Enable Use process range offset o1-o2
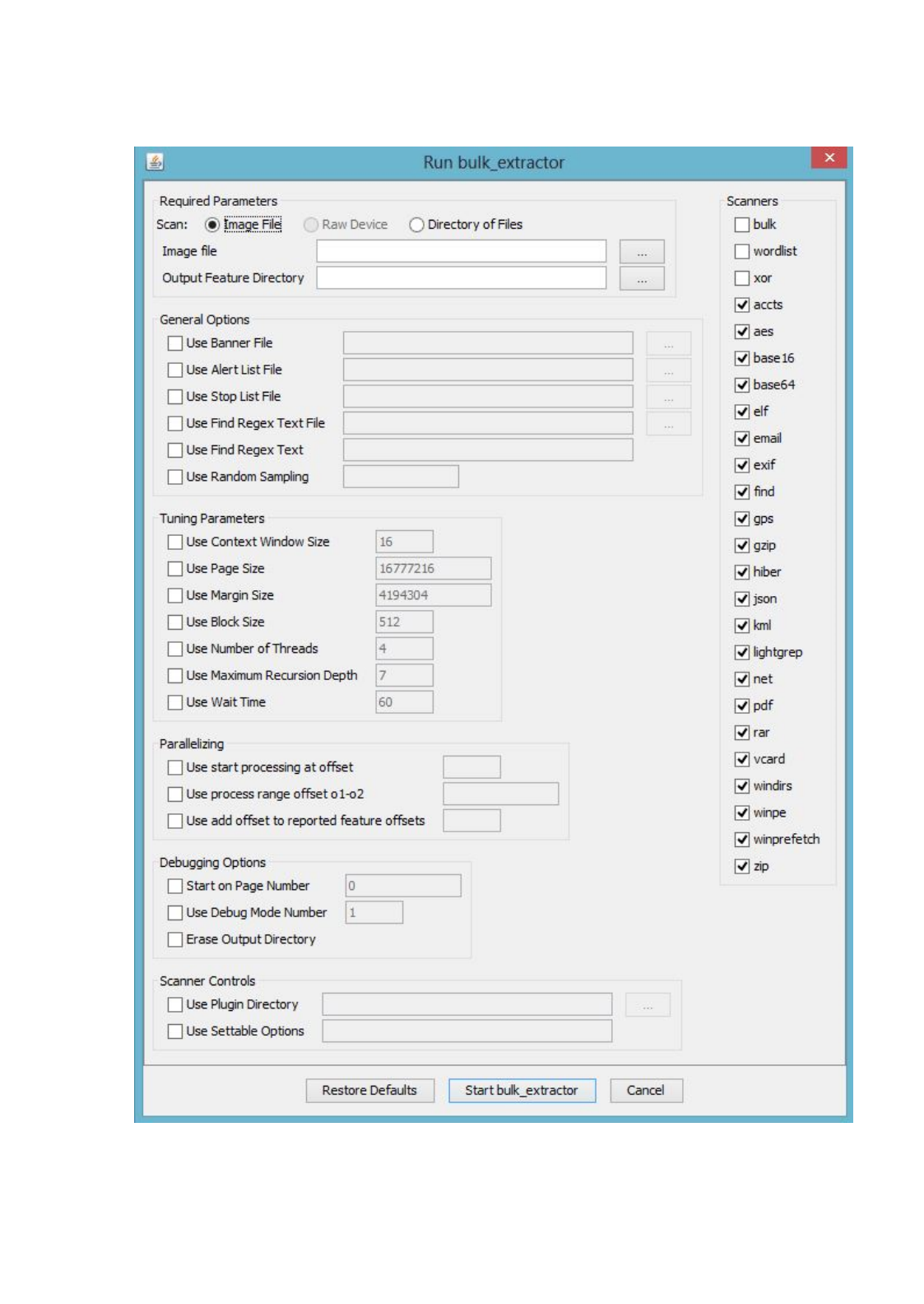Image resolution: width=924 pixels, height=1304 pixels. pos(174,794)
